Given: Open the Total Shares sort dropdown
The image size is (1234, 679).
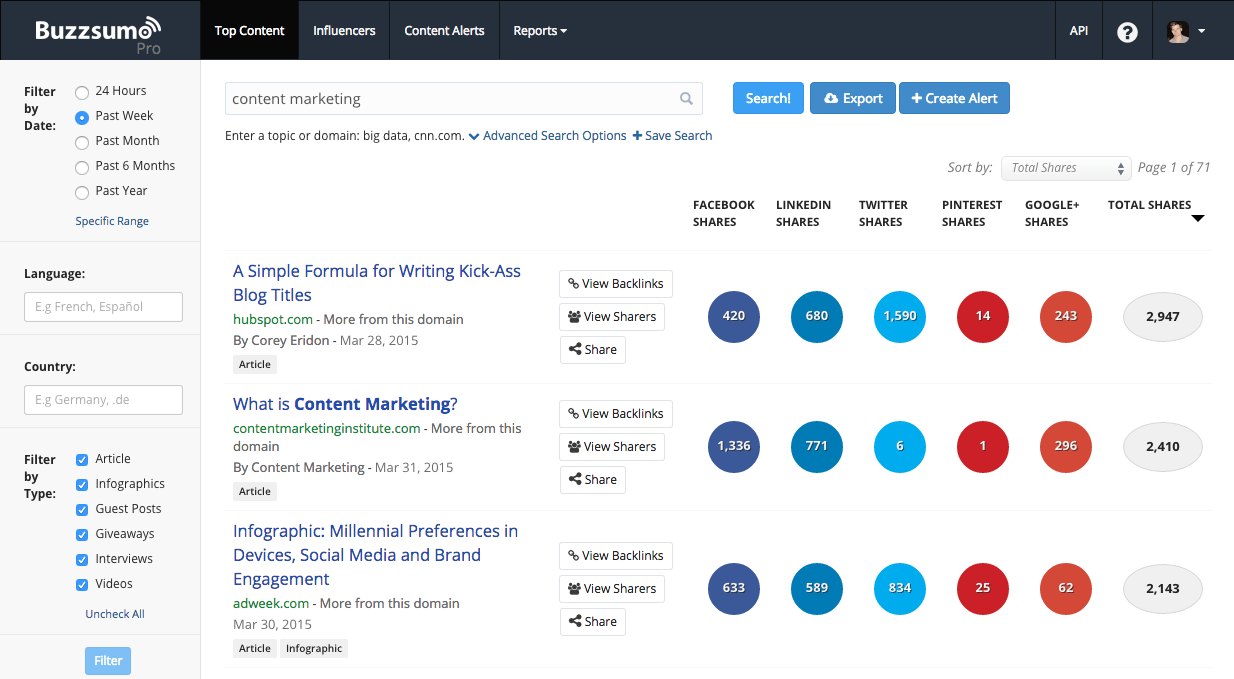Looking at the screenshot, I should tap(1065, 168).
